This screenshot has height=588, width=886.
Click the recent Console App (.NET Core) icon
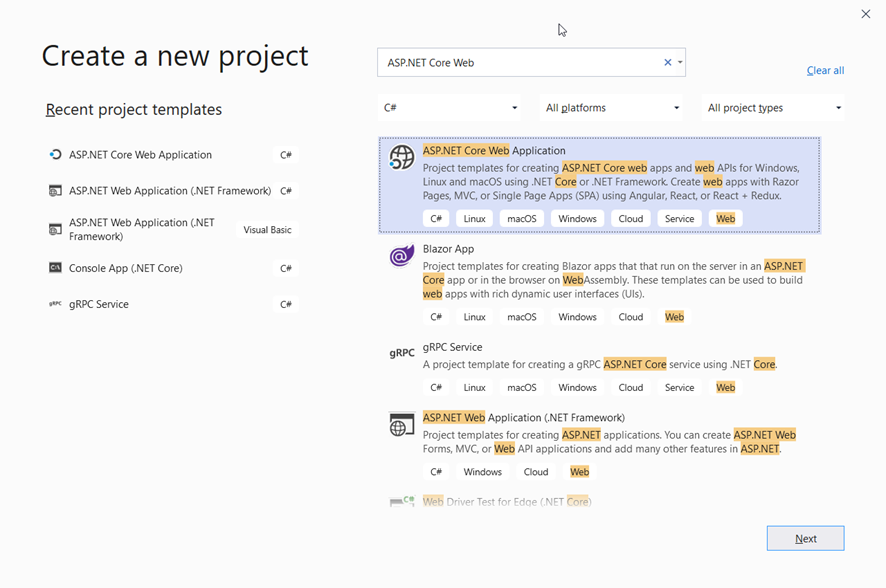(x=55, y=268)
